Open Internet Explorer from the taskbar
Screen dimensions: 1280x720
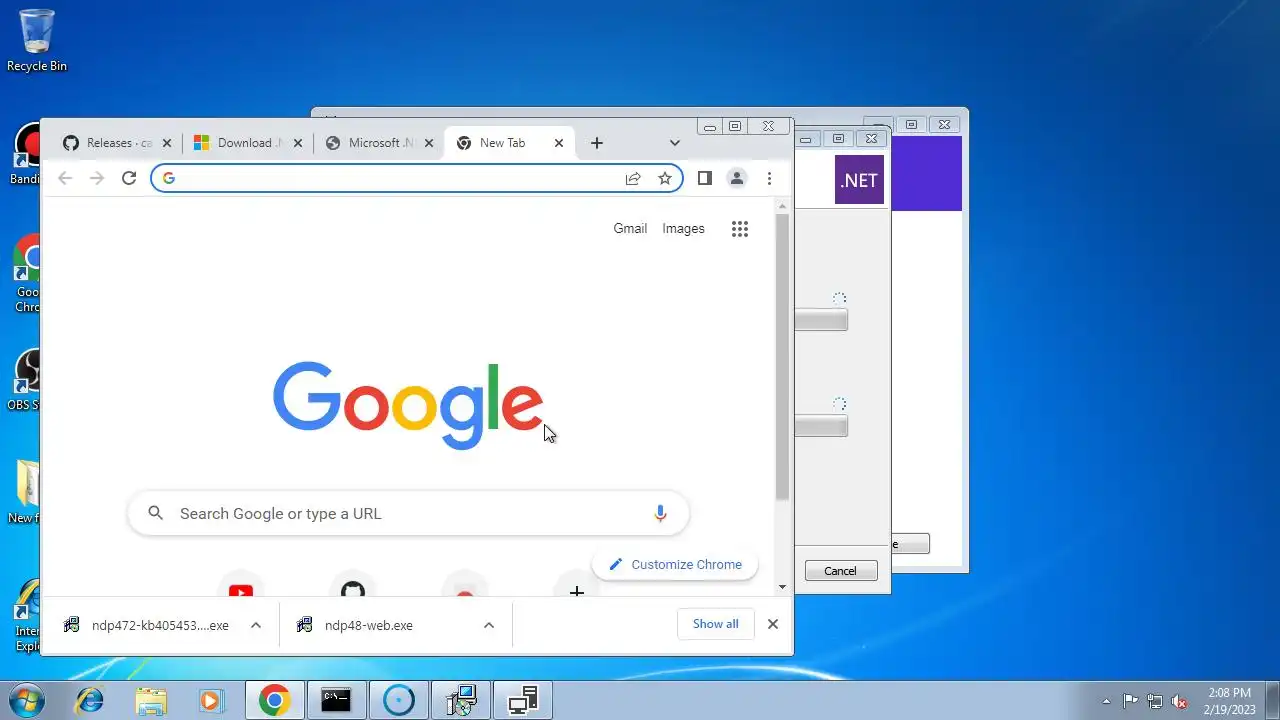[90, 700]
